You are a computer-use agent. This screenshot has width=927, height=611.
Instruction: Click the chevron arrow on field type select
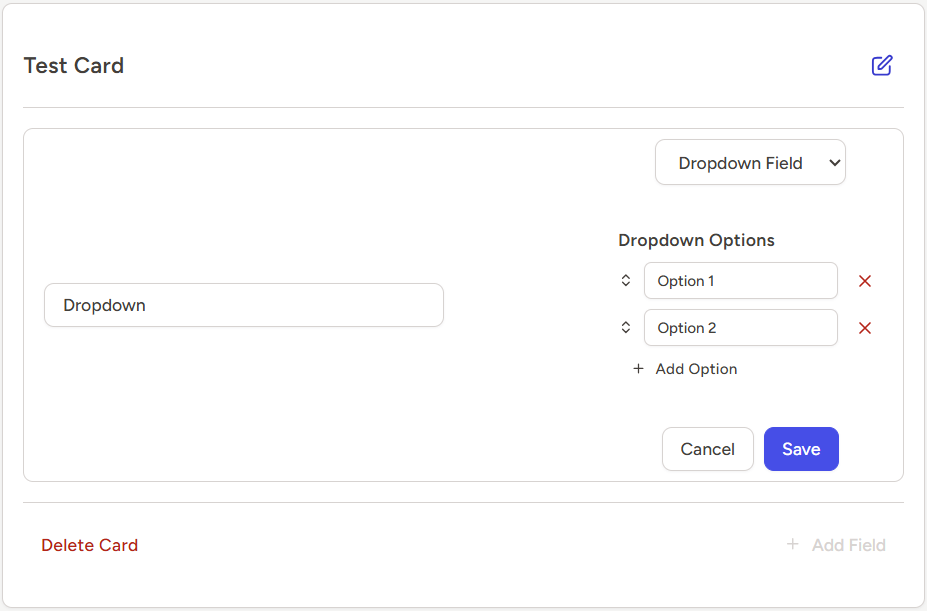(835, 163)
